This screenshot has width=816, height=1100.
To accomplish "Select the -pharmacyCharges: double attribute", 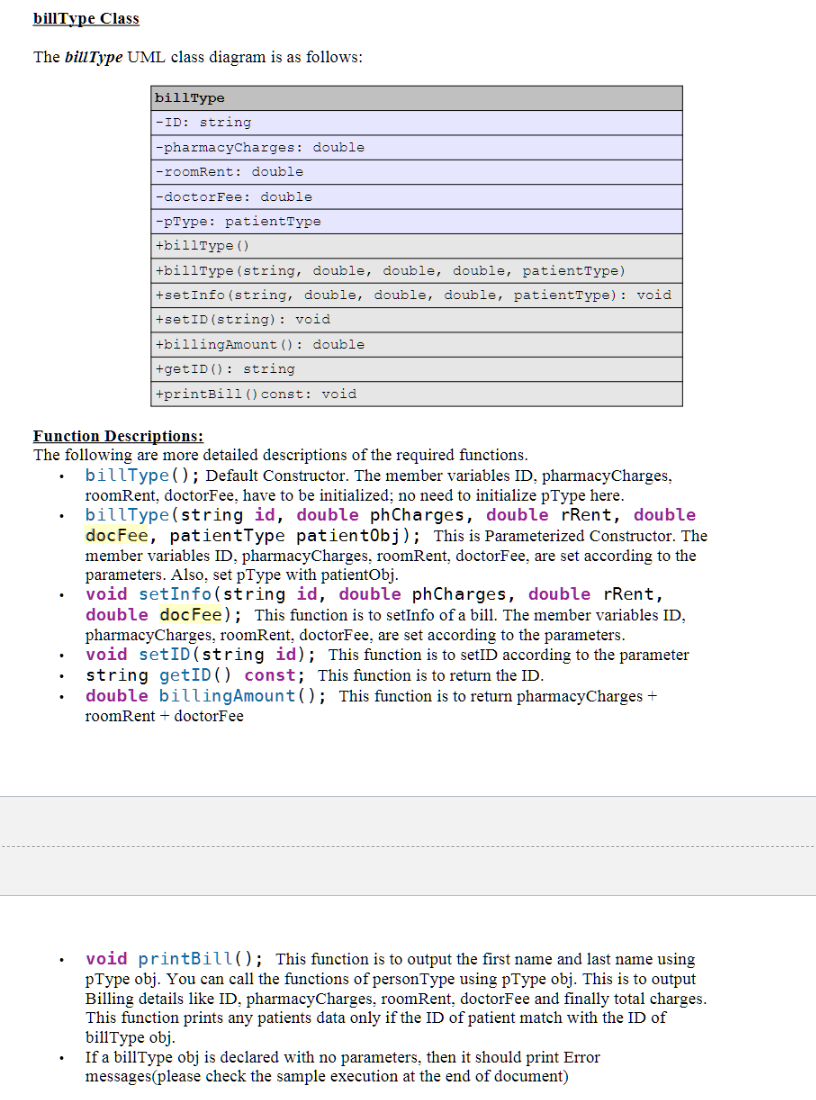I will tap(417, 146).
